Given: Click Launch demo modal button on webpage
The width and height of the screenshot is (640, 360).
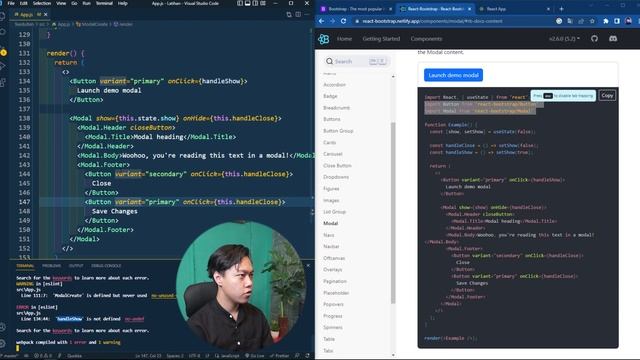Looking at the screenshot, I should pyautogui.click(x=453, y=75).
